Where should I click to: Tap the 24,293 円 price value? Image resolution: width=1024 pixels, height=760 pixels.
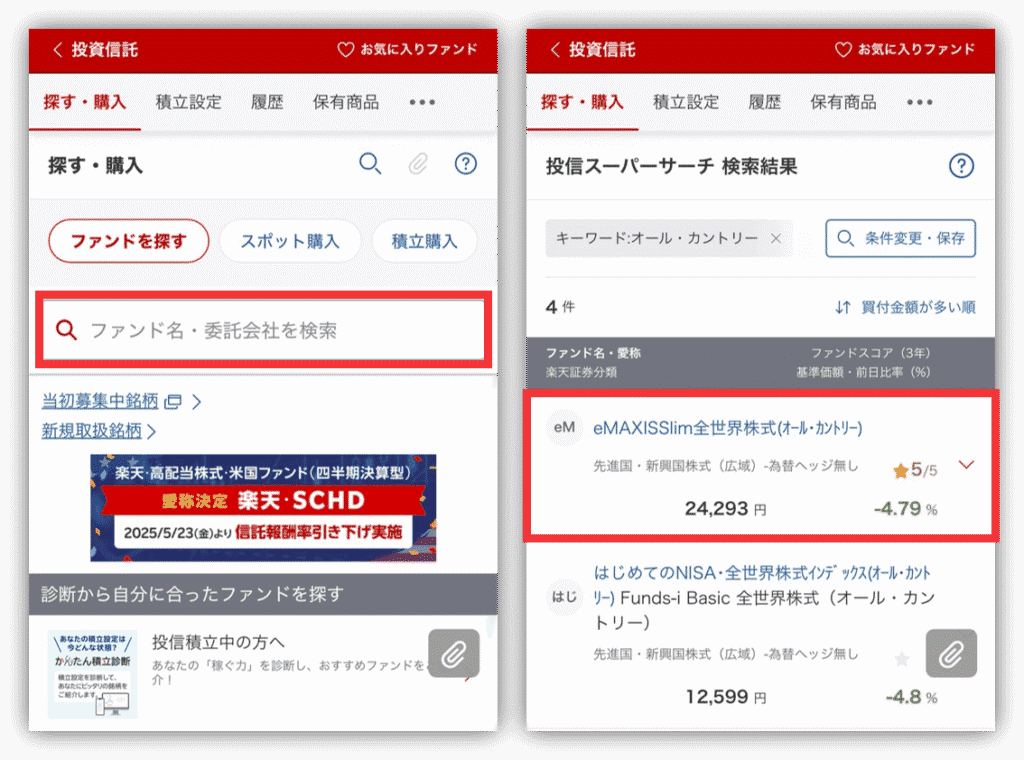tap(725, 509)
